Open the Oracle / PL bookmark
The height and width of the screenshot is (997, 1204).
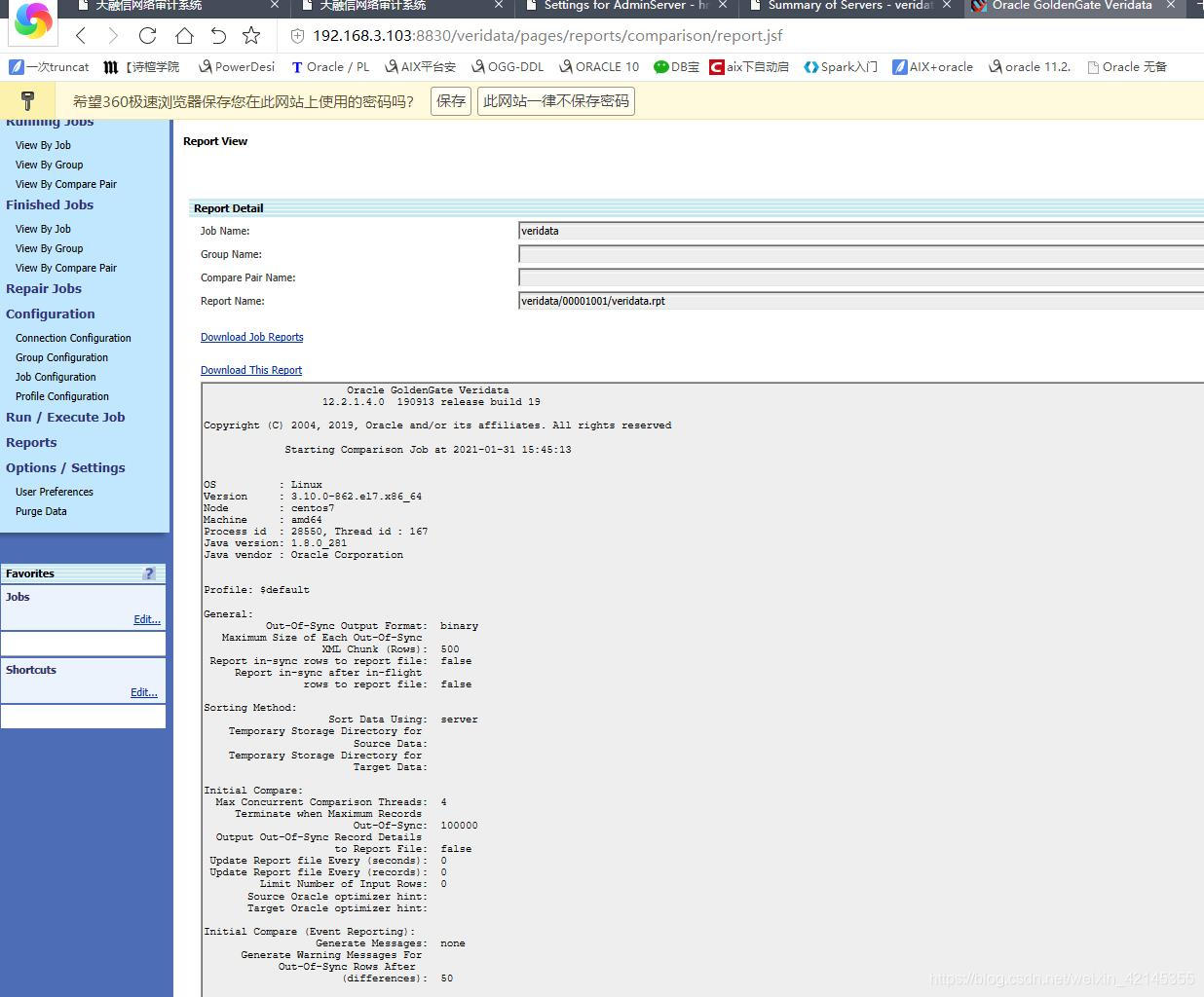(x=330, y=67)
